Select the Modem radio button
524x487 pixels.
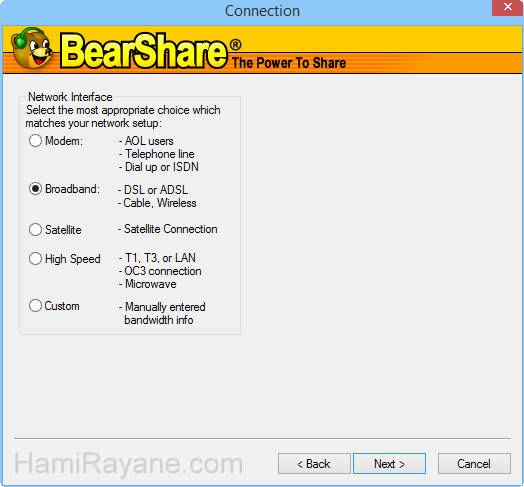pos(35,141)
